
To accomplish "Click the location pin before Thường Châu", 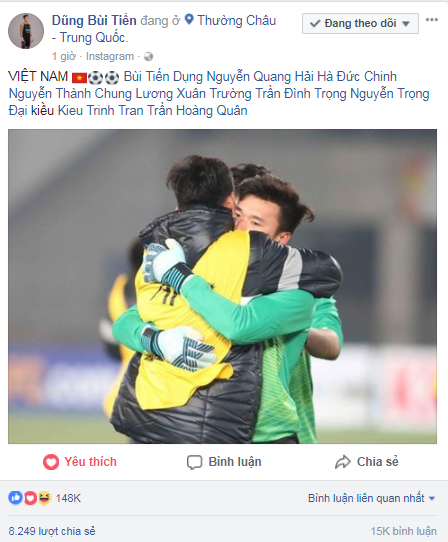I will [189, 19].
